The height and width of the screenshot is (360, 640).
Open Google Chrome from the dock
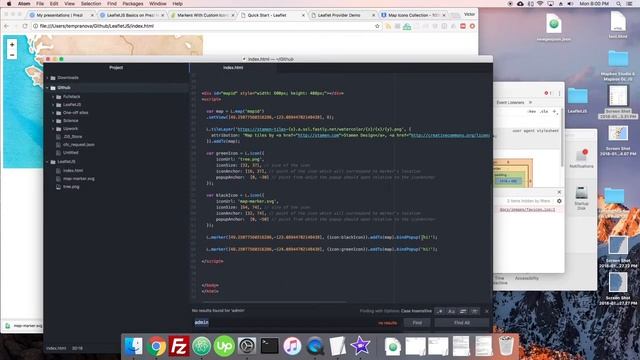coord(156,346)
